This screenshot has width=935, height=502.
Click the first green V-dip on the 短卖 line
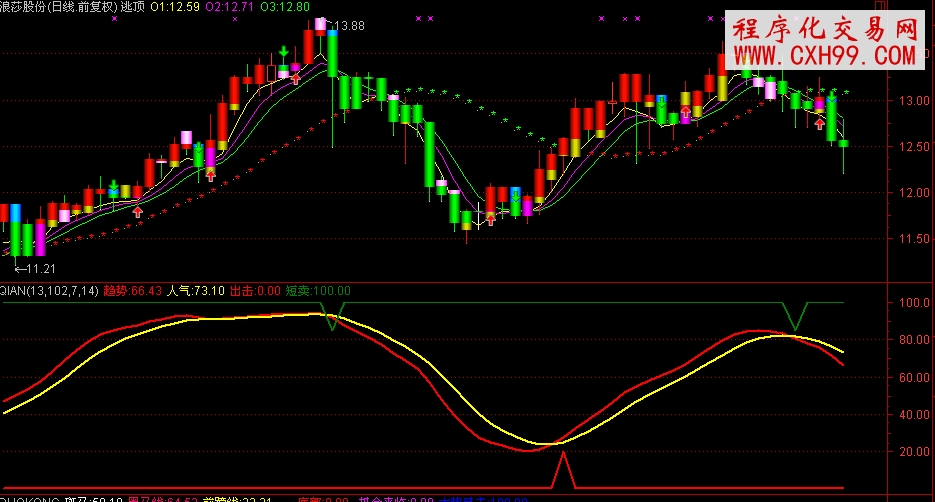[333, 321]
